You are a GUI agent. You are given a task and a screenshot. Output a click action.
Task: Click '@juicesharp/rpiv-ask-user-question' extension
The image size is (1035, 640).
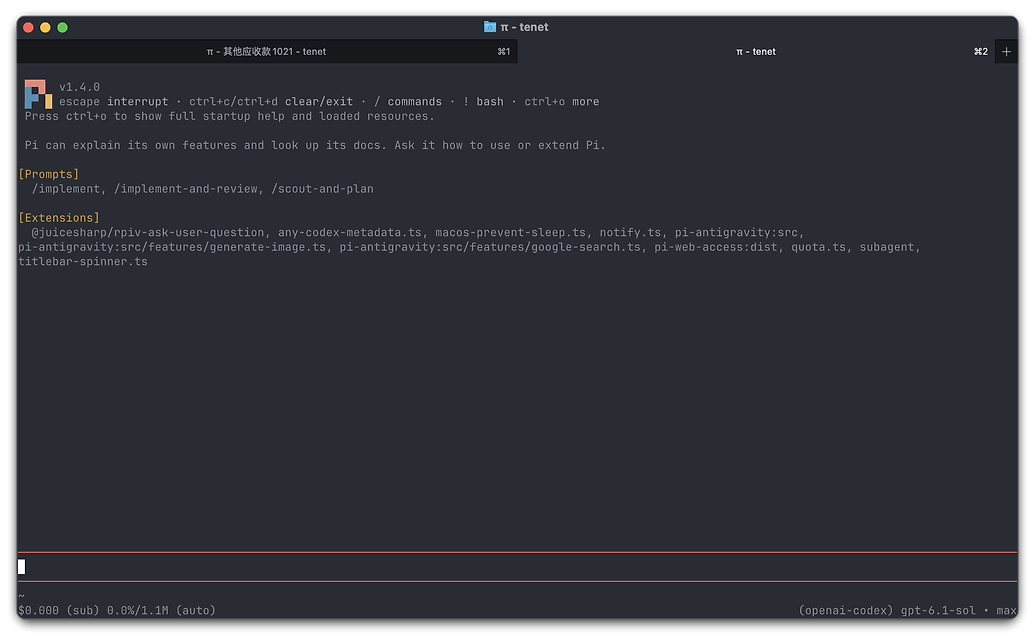coord(150,232)
